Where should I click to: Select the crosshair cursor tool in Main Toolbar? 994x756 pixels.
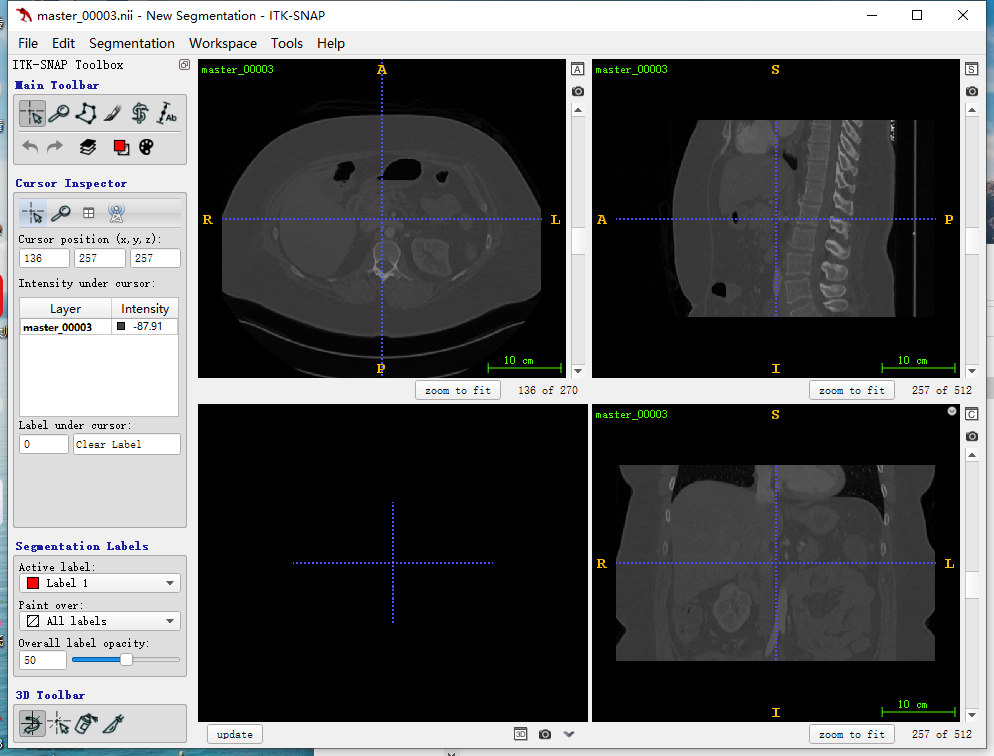tap(32, 114)
